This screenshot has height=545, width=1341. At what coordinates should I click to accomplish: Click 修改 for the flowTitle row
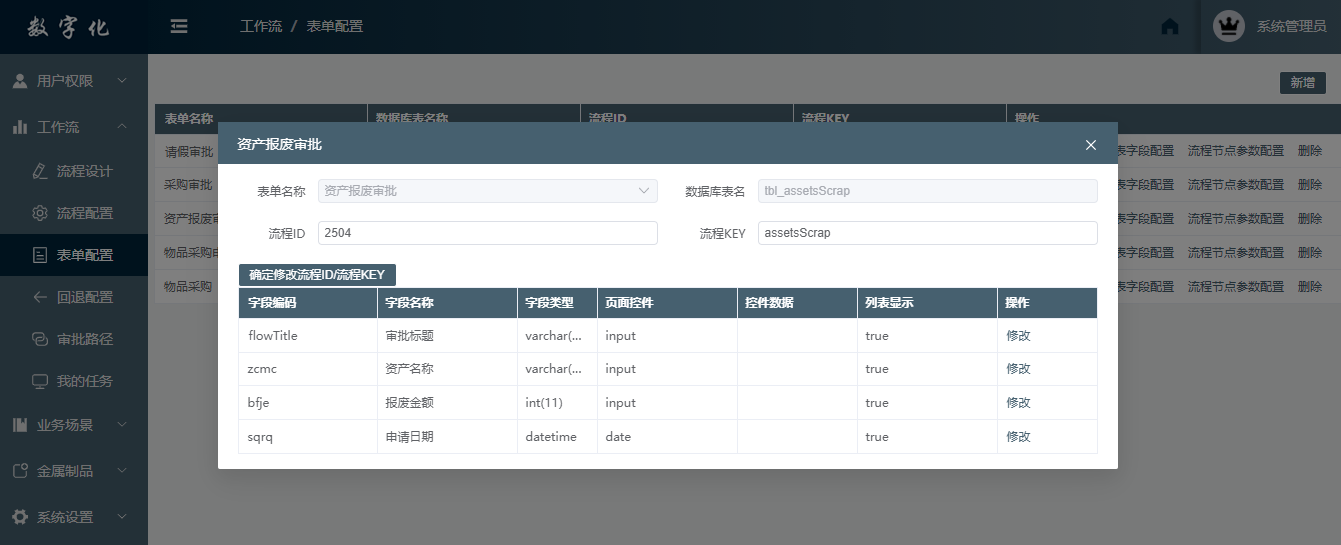1018,336
